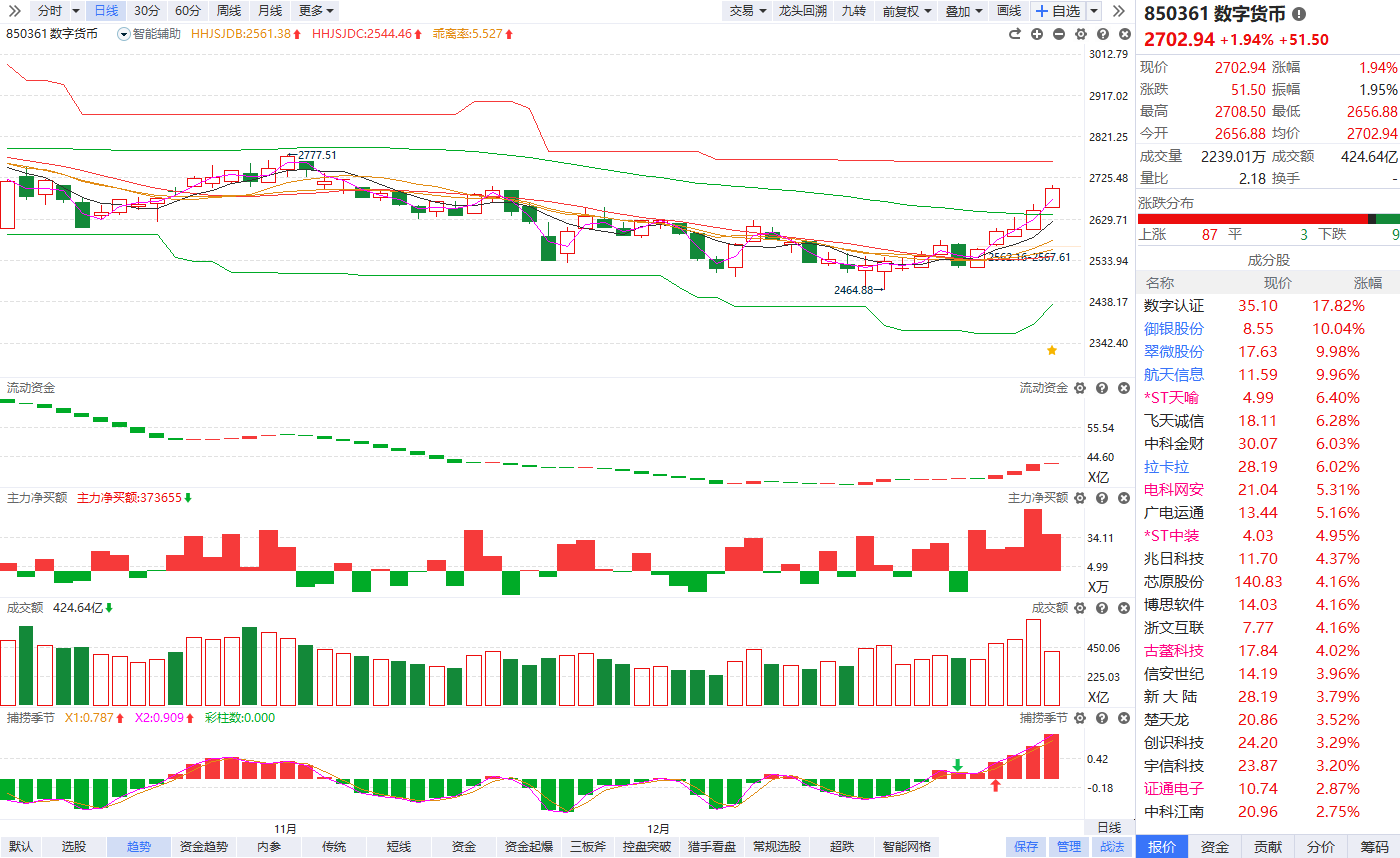Image resolution: width=1400 pixels, height=858 pixels.
Task: Click the info icon beside 数字货币 title
Action: click(x=1299, y=14)
